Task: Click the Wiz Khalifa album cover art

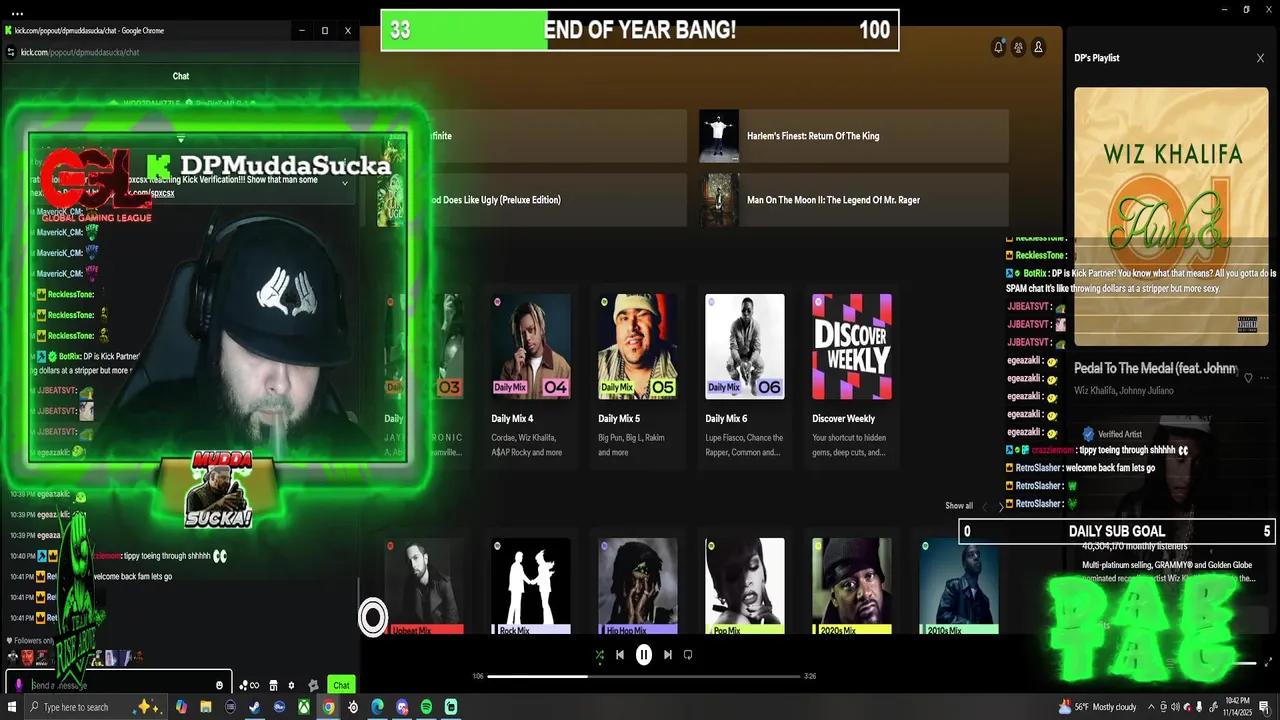Action: click(x=1171, y=217)
